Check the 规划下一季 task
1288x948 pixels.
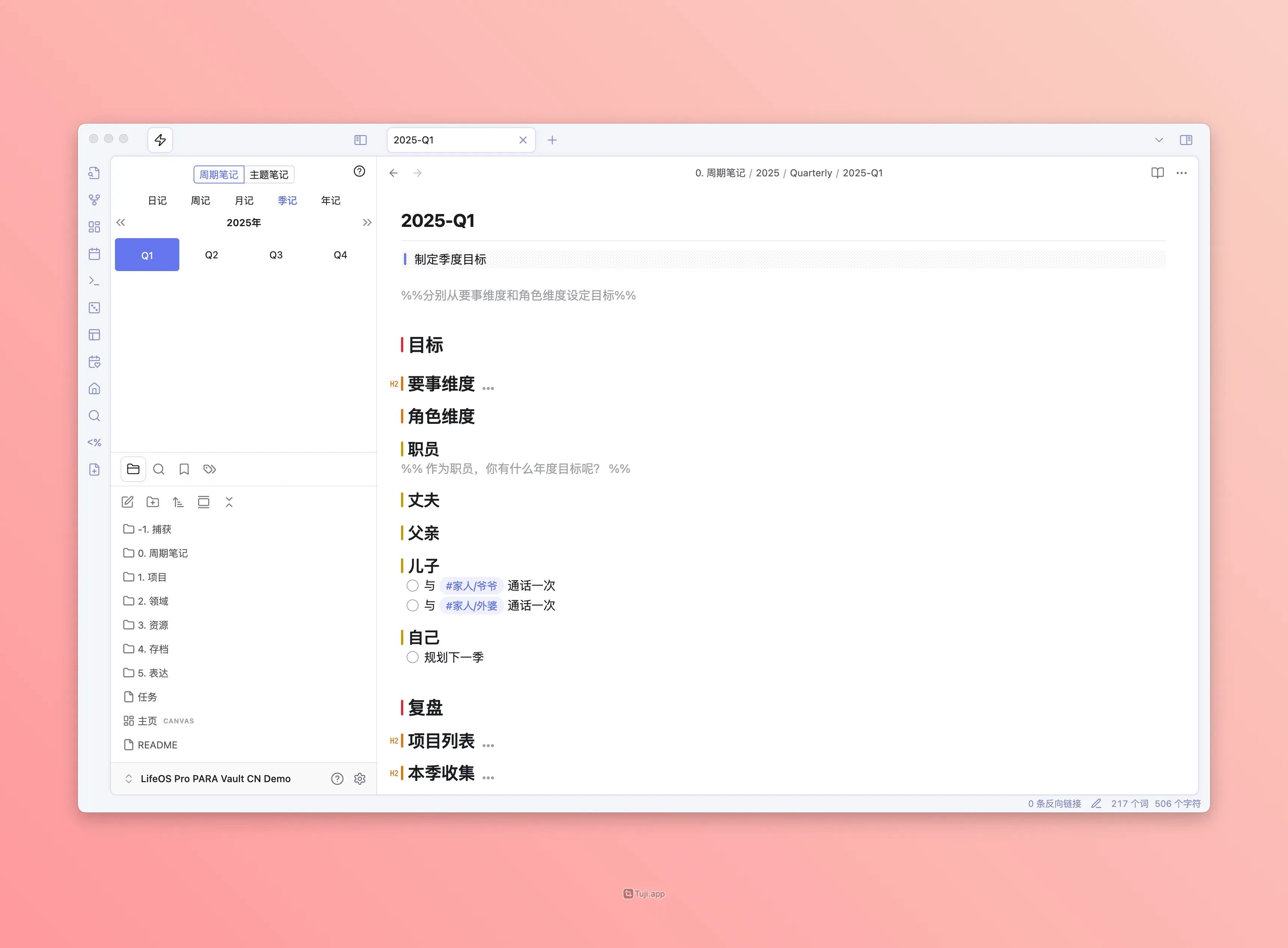[413, 657]
